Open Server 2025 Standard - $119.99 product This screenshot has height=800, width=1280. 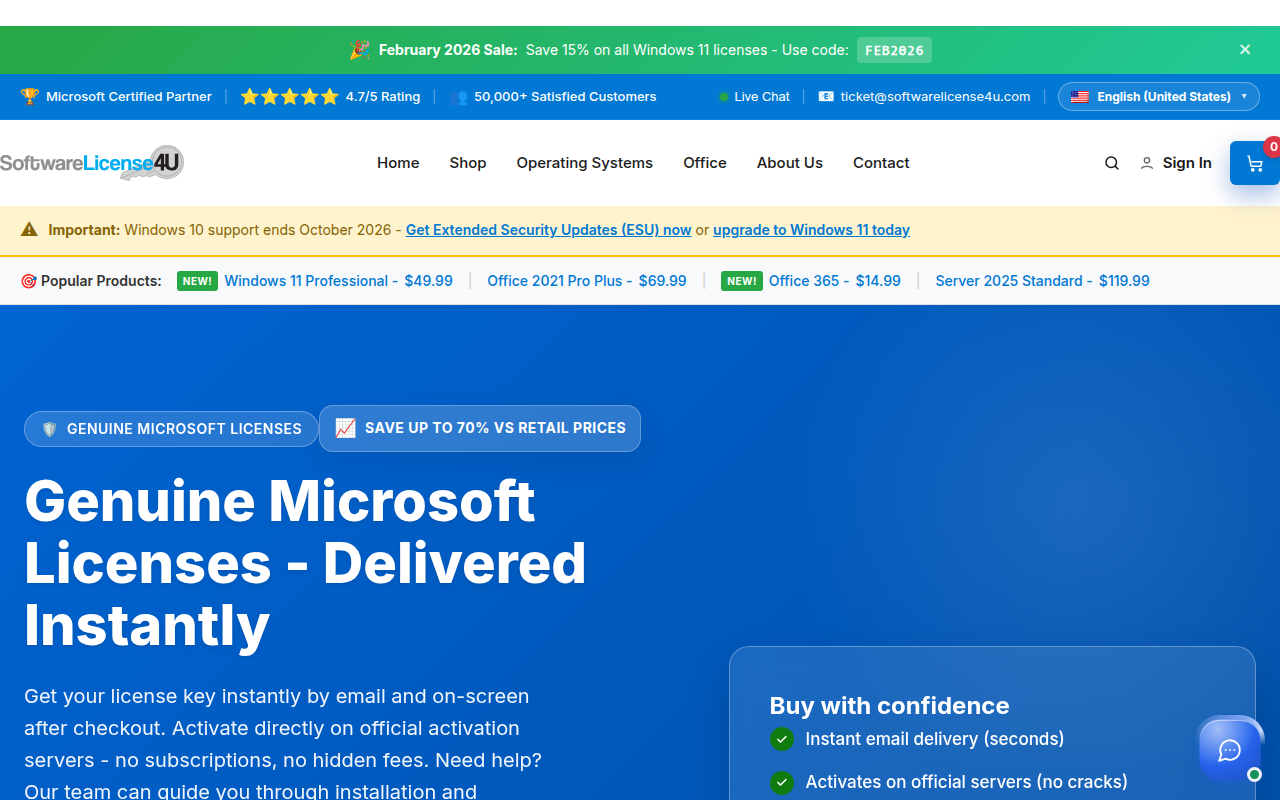click(x=1042, y=281)
